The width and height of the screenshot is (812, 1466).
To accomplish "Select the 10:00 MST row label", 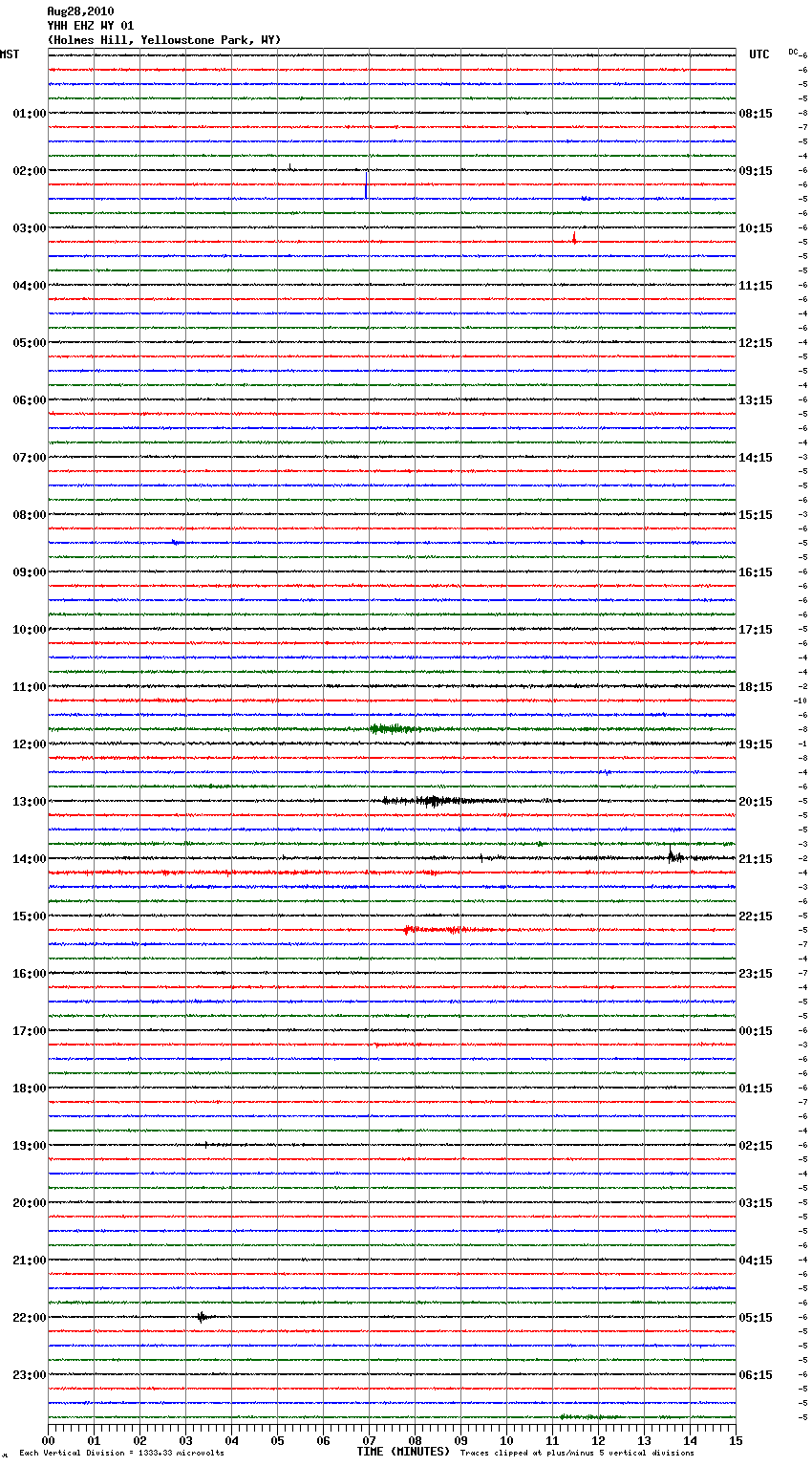I will pos(30,630).
